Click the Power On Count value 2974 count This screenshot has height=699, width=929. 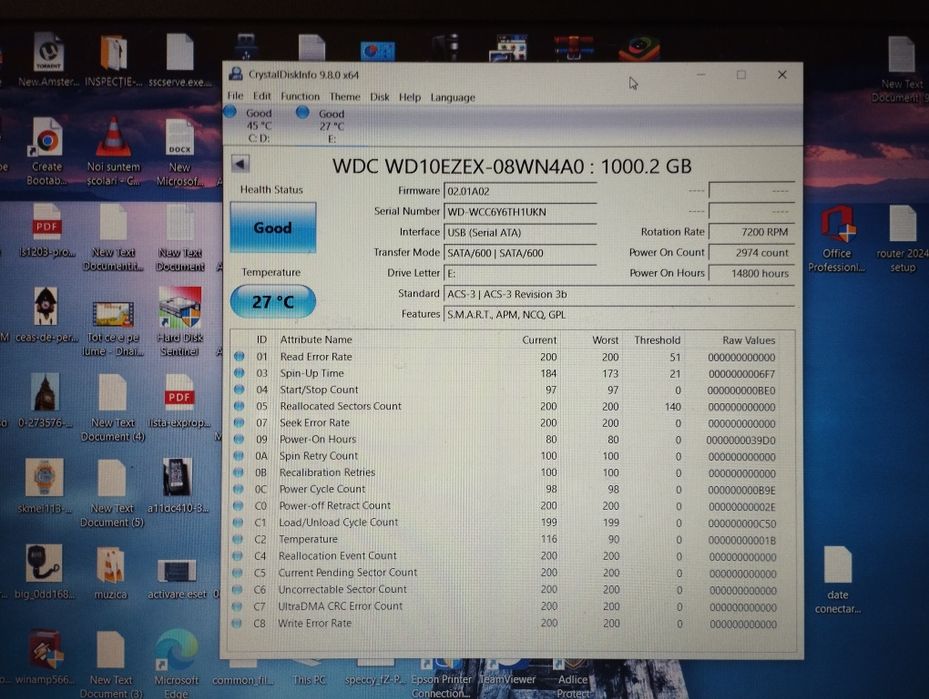coord(751,253)
